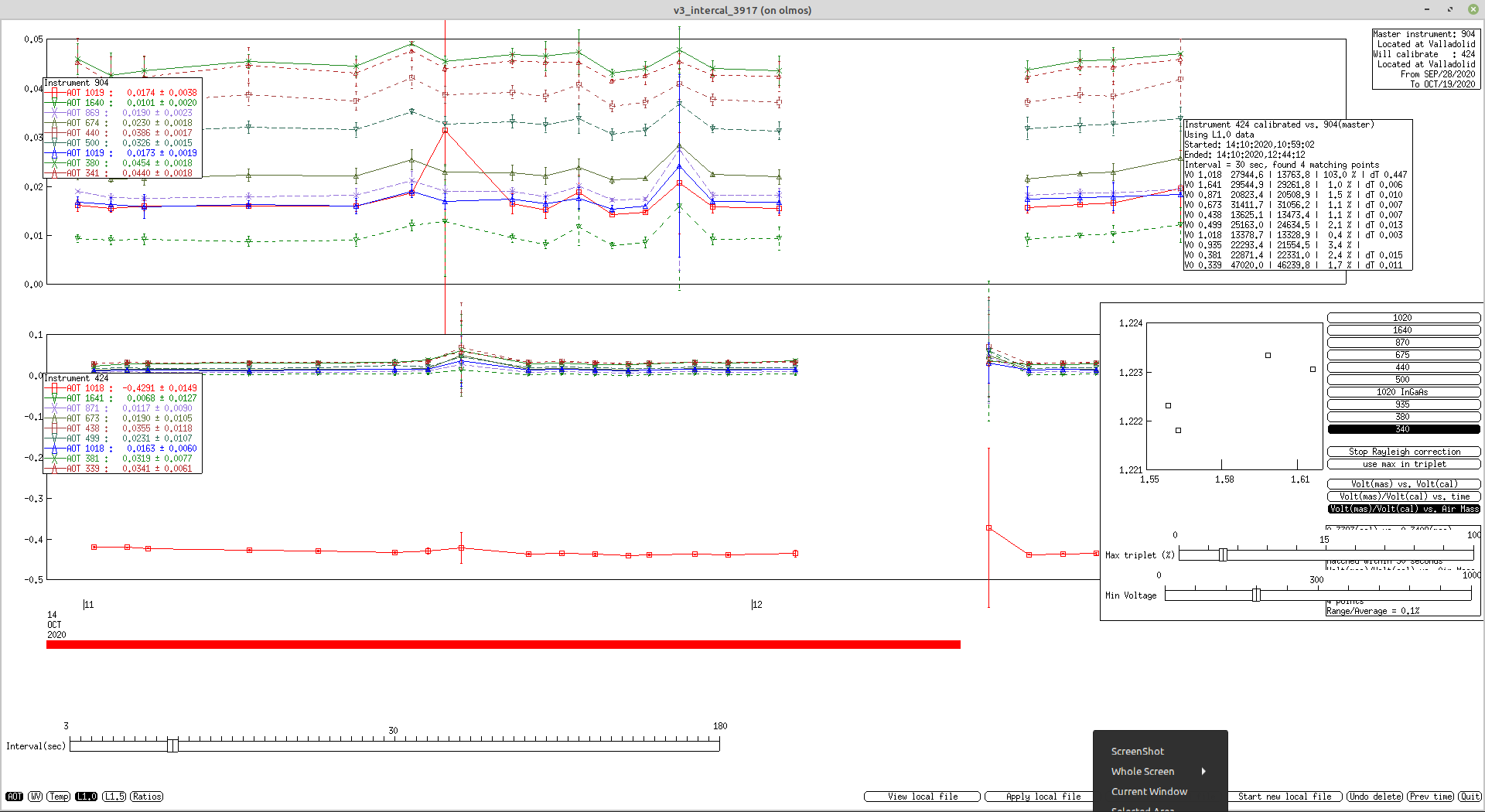Click the top-right data point in scatter plot
1485x812 pixels.
1313,370
